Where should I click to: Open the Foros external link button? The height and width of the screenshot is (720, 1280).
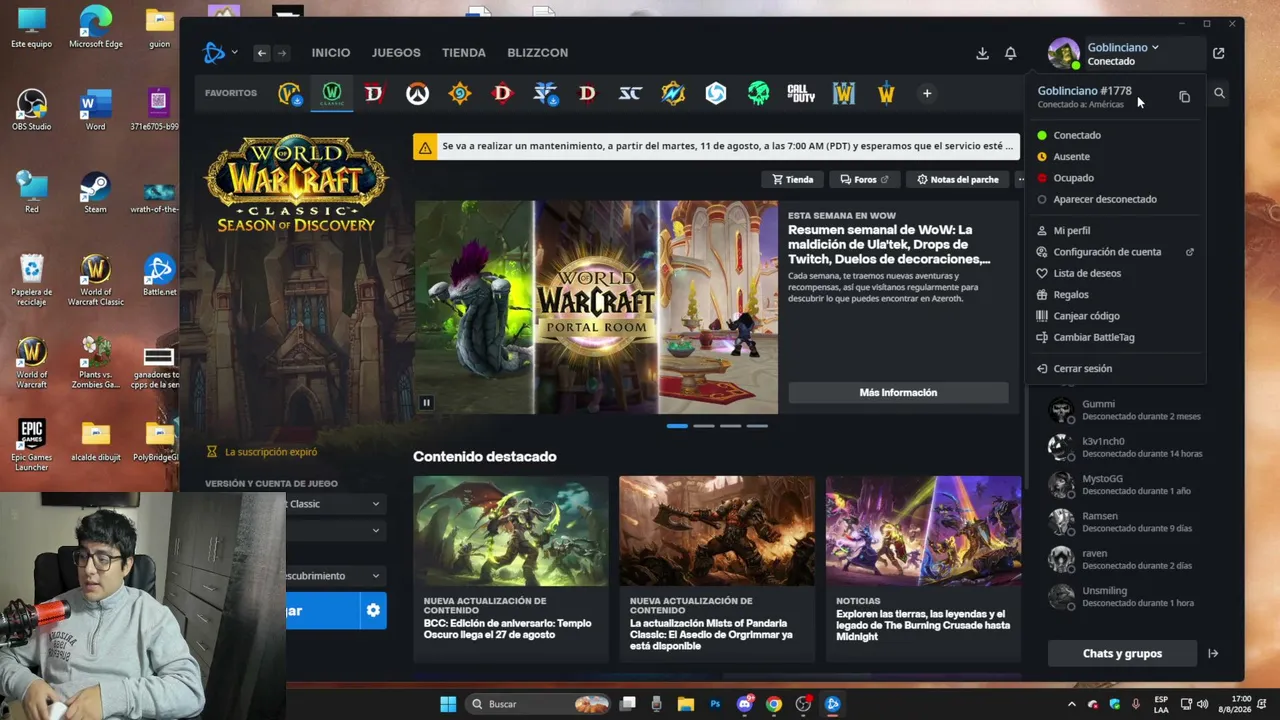pos(864,180)
